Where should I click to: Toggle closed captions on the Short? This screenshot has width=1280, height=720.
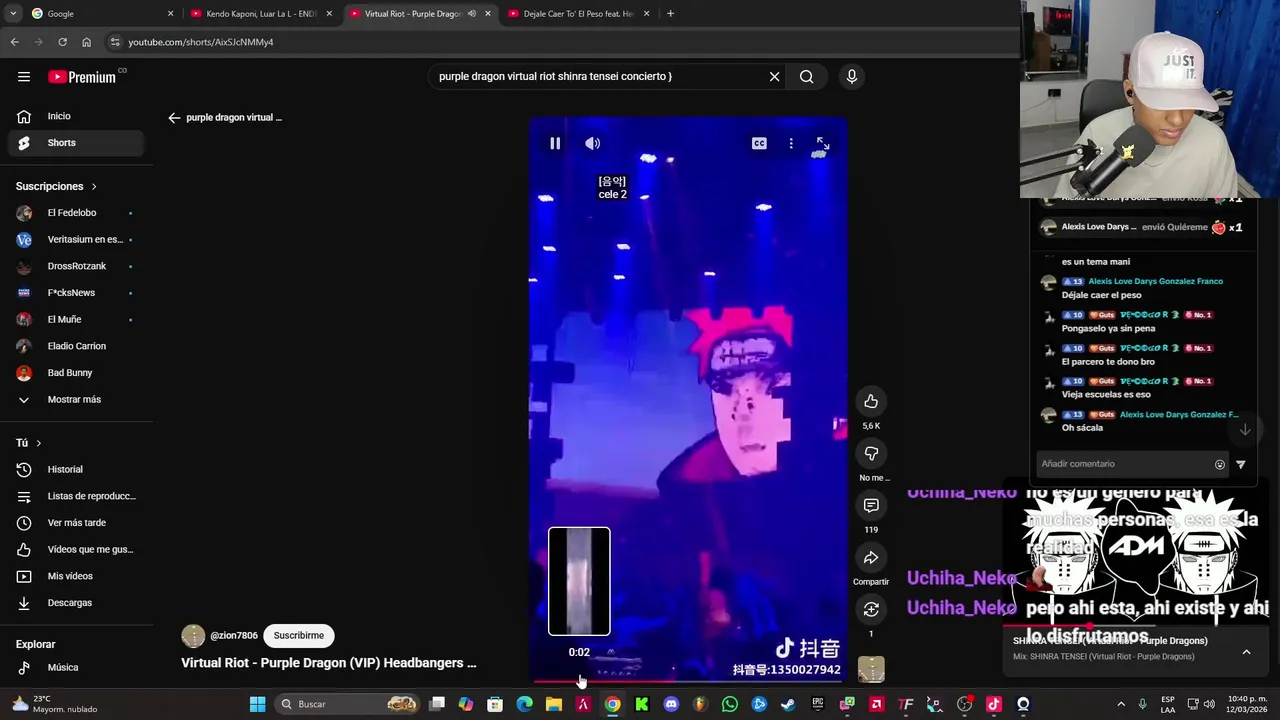point(759,143)
